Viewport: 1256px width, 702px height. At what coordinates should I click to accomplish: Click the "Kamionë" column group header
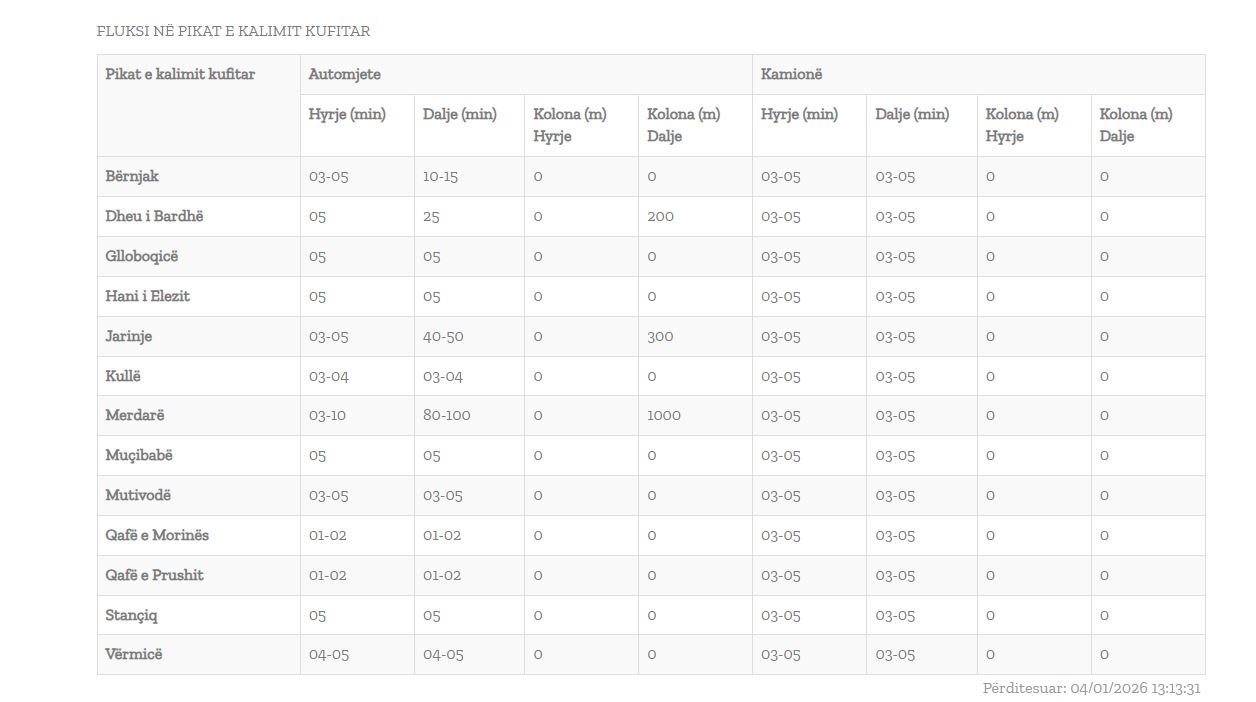[x=791, y=74]
